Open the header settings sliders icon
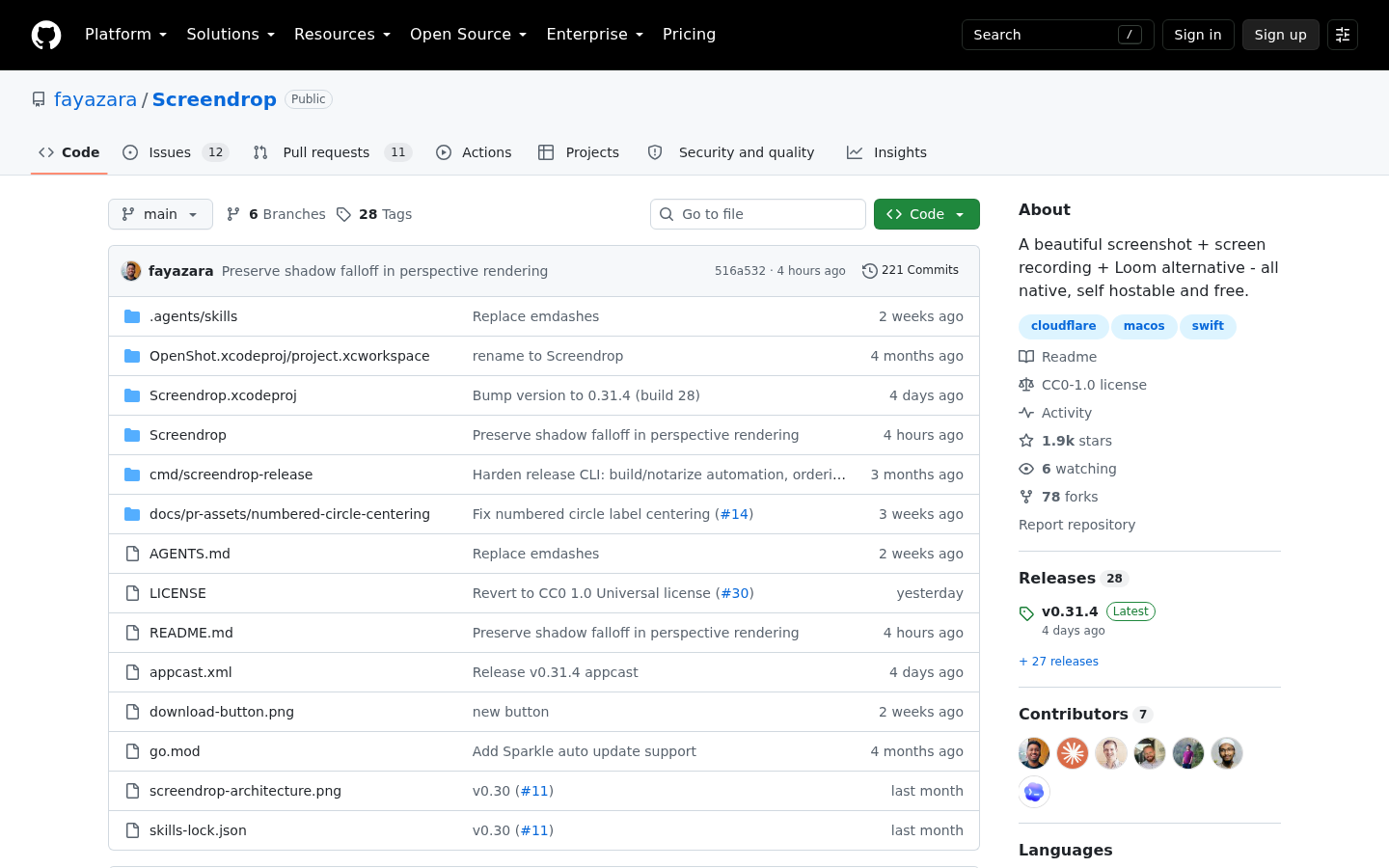Viewport: 1389px width, 868px height. tap(1343, 35)
